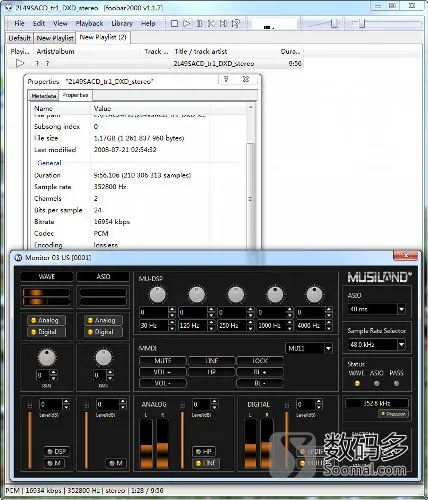Image resolution: width=428 pixels, height=500 pixels.
Task: Open the Help menu
Action: pos(148,23)
